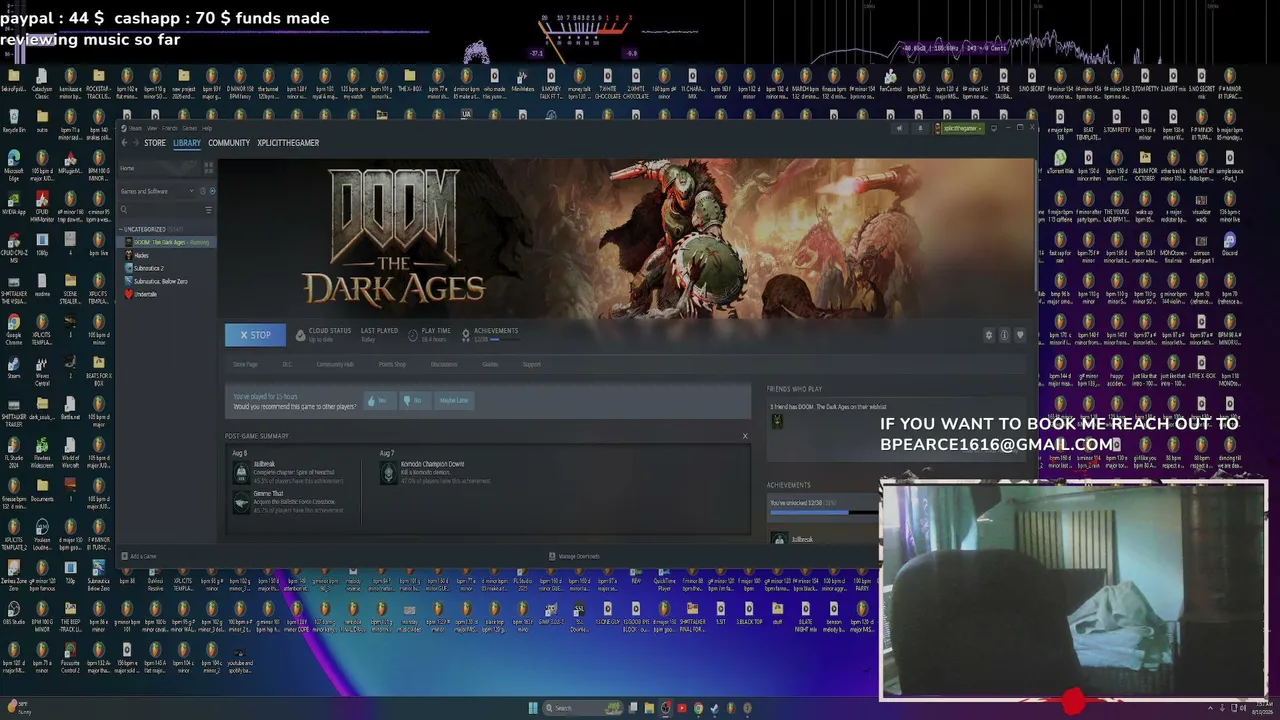Go forward with Steam's forward arrow

135,143
